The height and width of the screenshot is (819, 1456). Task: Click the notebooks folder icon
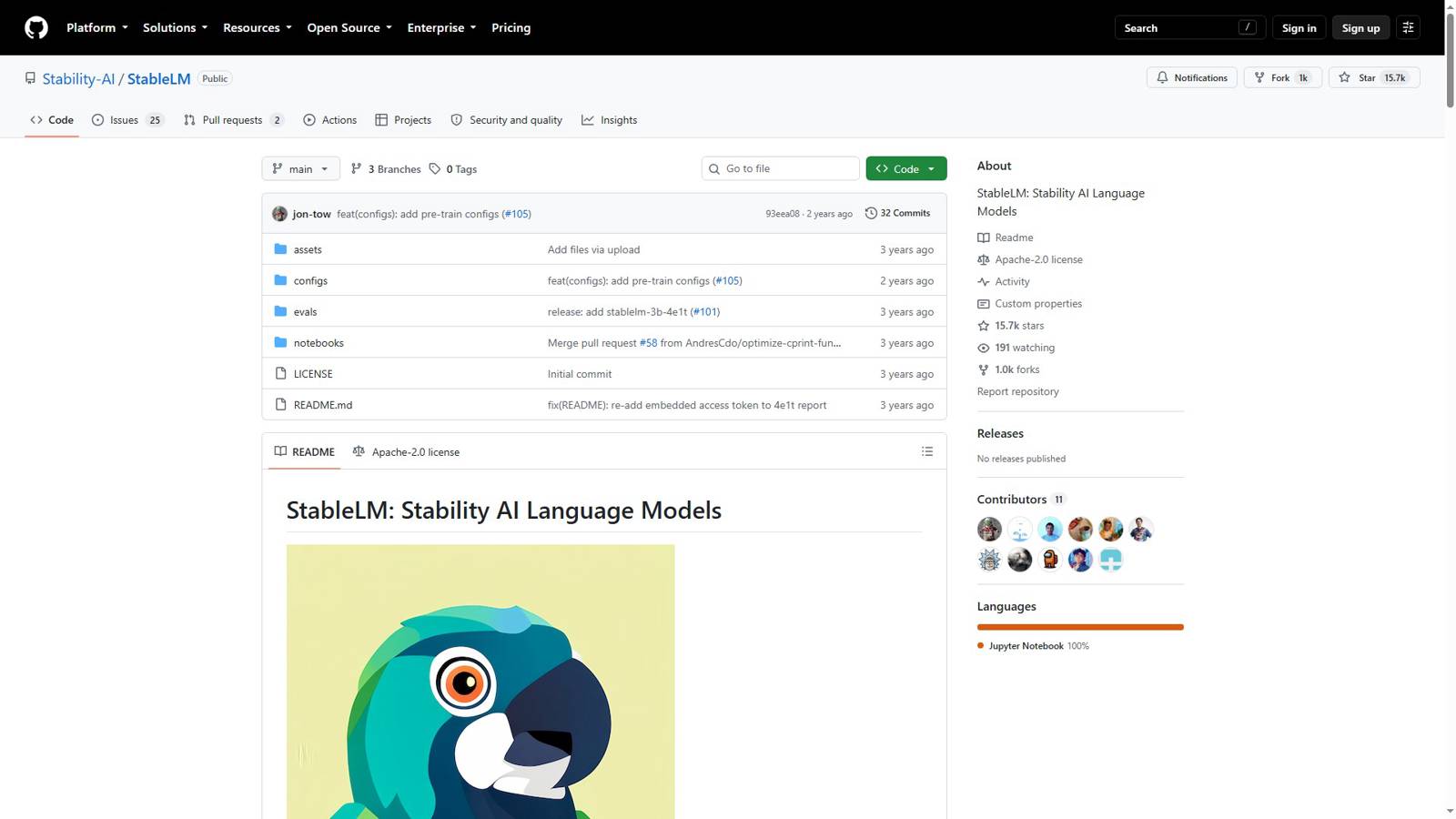[280, 342]
